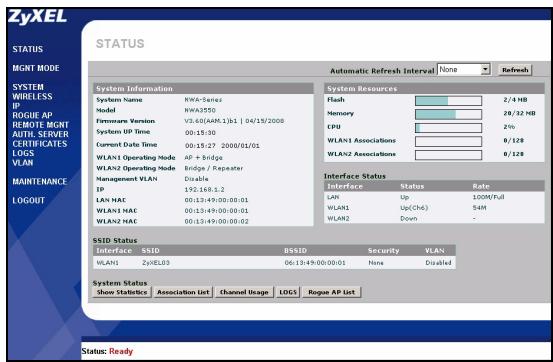Click memory value 20/32 MB
Screen dimensions: 553x362
[x=519, y=113]
